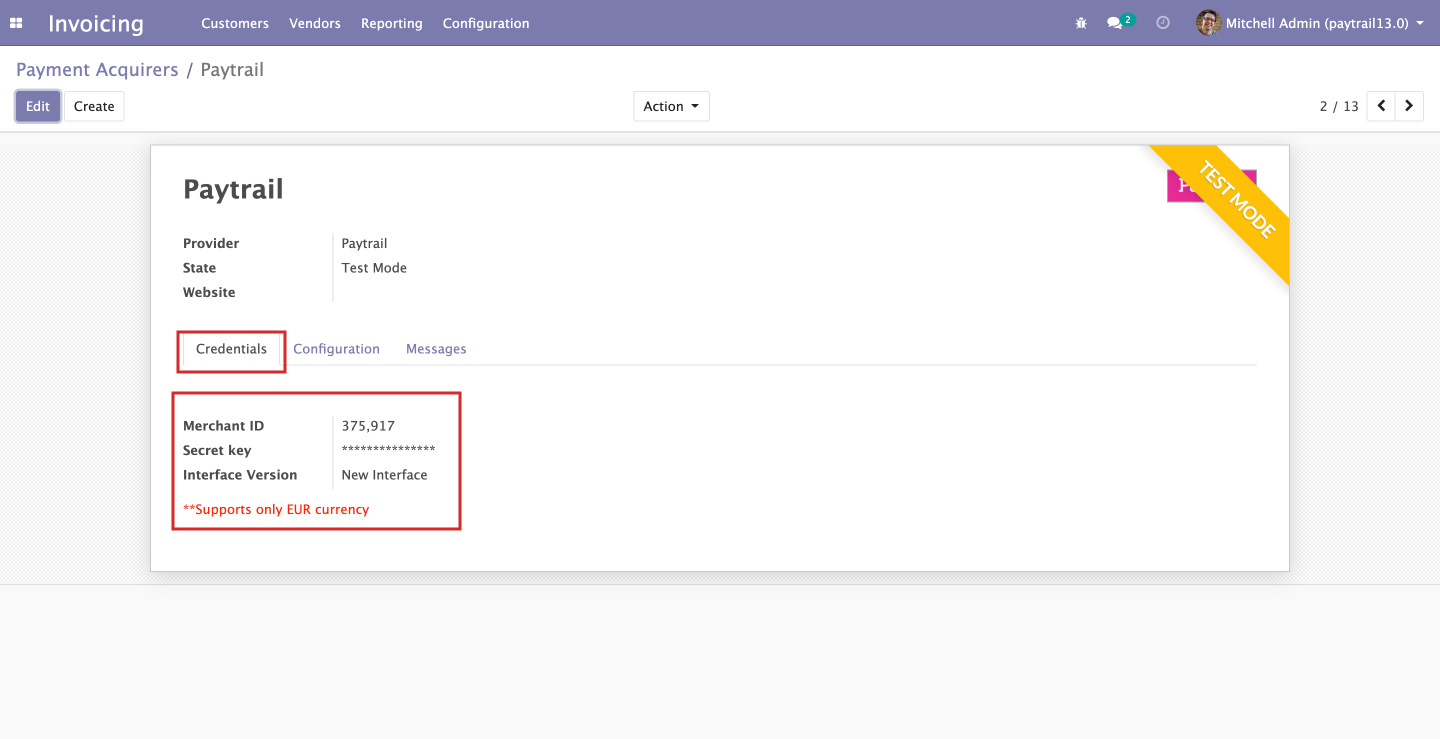Open the Customers menu
The width and height of the screenshot is (1440, 739).
[x=235, y=23]
